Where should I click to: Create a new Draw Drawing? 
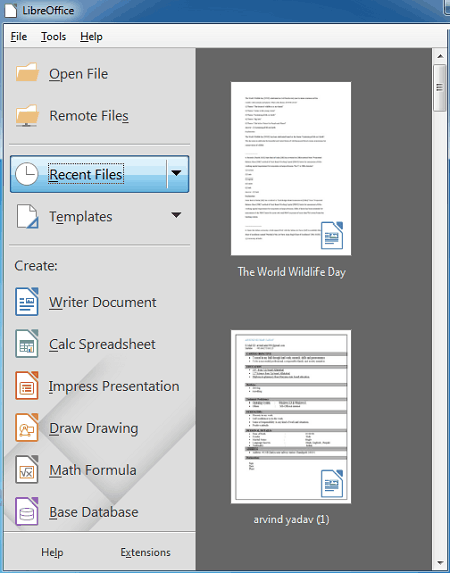[94, 428]
